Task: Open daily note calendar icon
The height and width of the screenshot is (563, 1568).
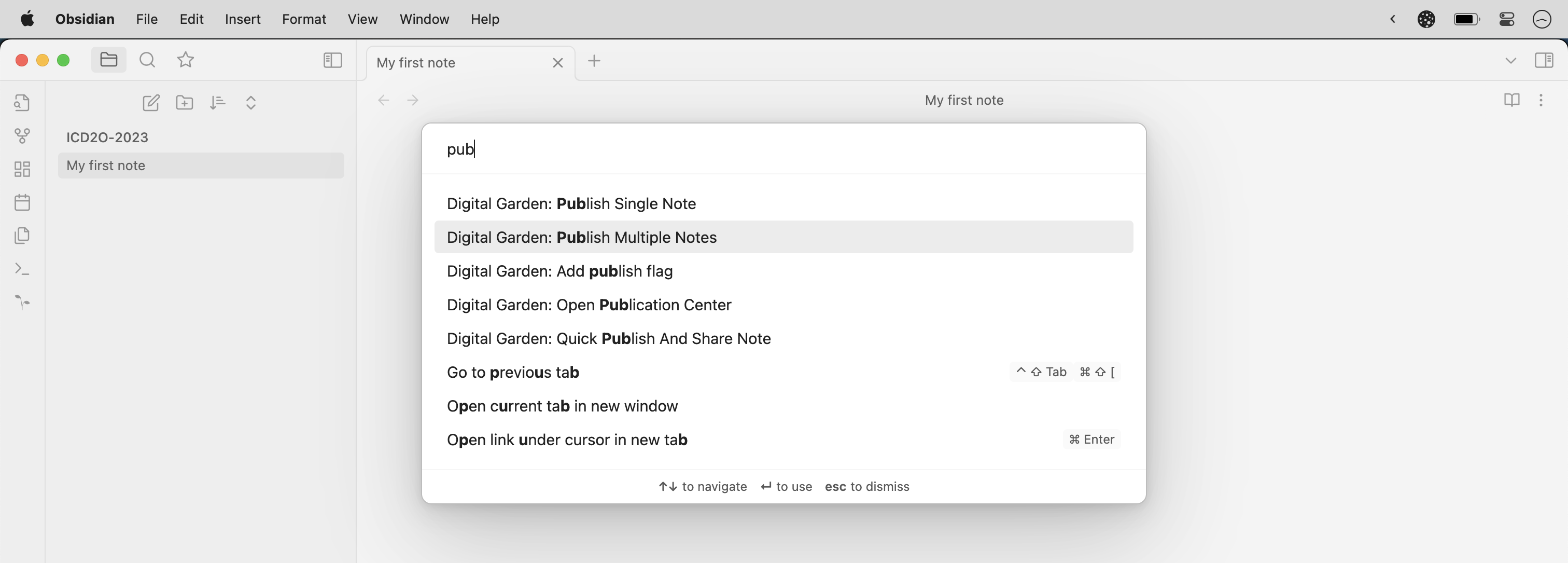Action: [22, 202]
